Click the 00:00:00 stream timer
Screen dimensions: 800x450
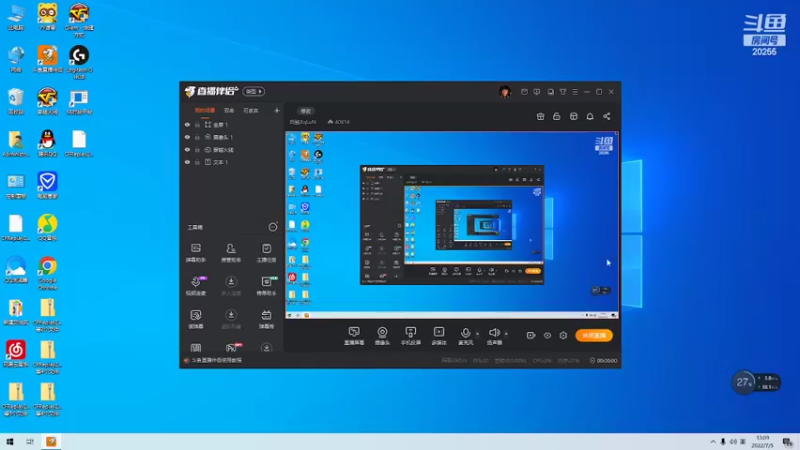pos(604,361)
